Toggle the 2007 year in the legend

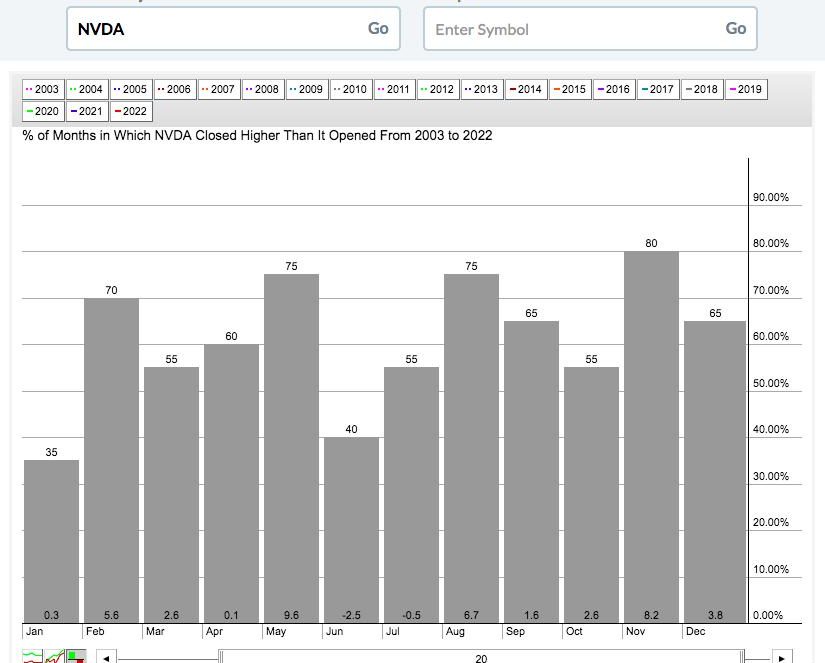pos(219,89)
